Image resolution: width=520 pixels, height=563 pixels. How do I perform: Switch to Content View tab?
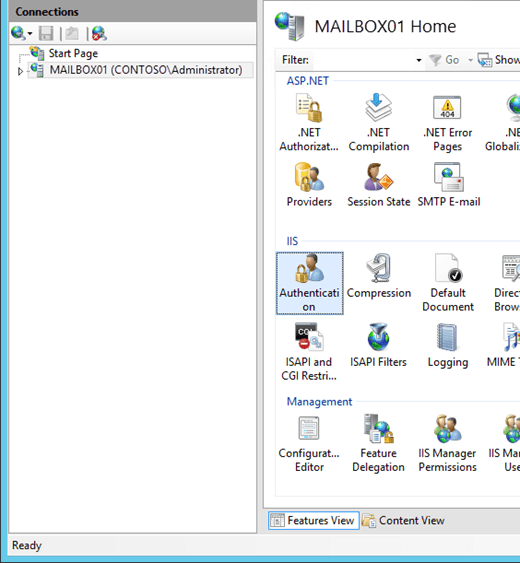[x=404, y=520]
